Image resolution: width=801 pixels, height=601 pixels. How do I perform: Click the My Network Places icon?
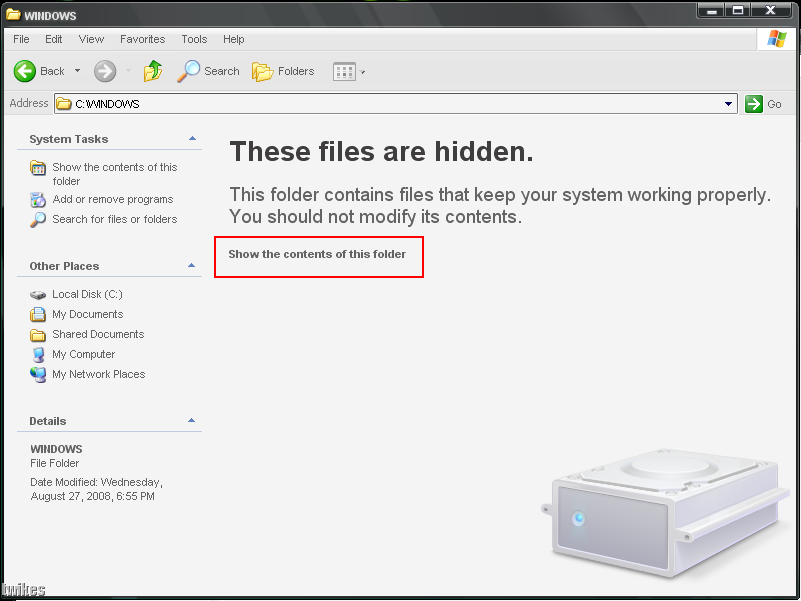click(38, 375)
